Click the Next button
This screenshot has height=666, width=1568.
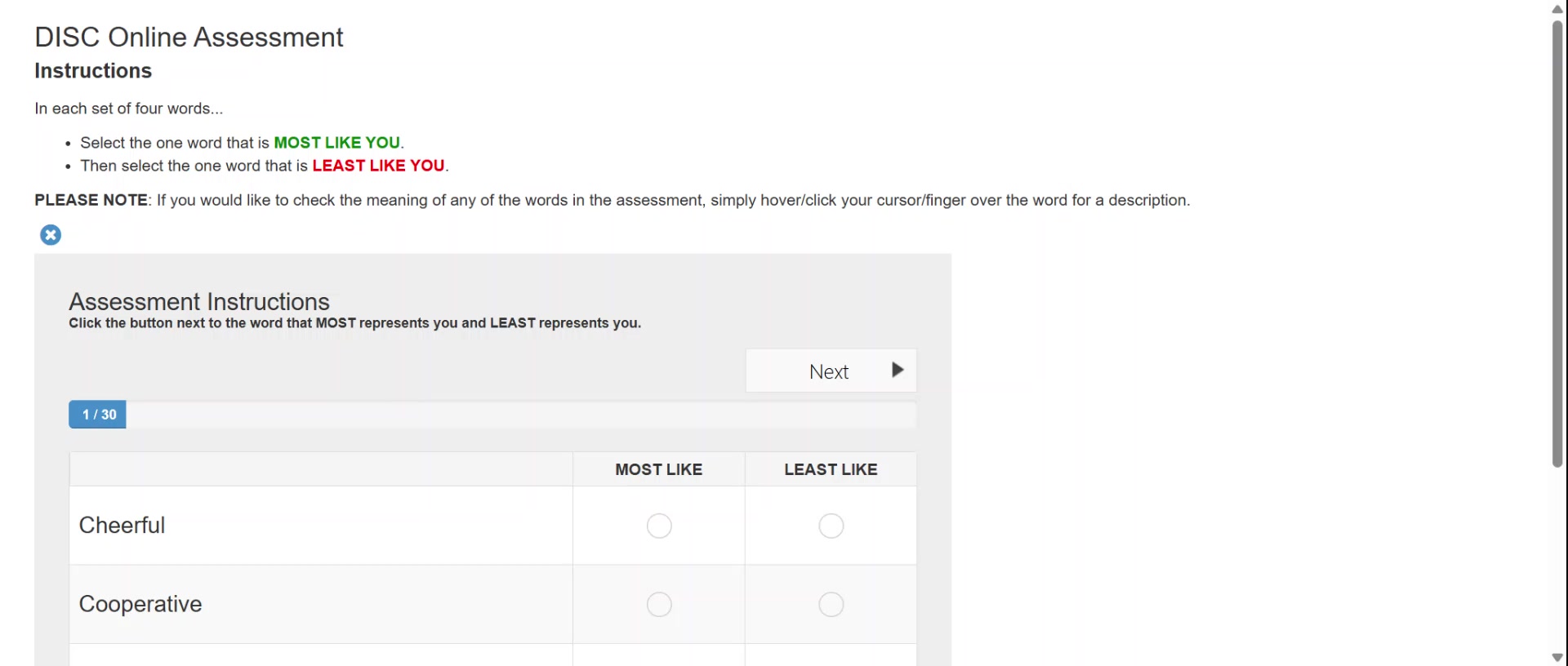pos(830,371)
